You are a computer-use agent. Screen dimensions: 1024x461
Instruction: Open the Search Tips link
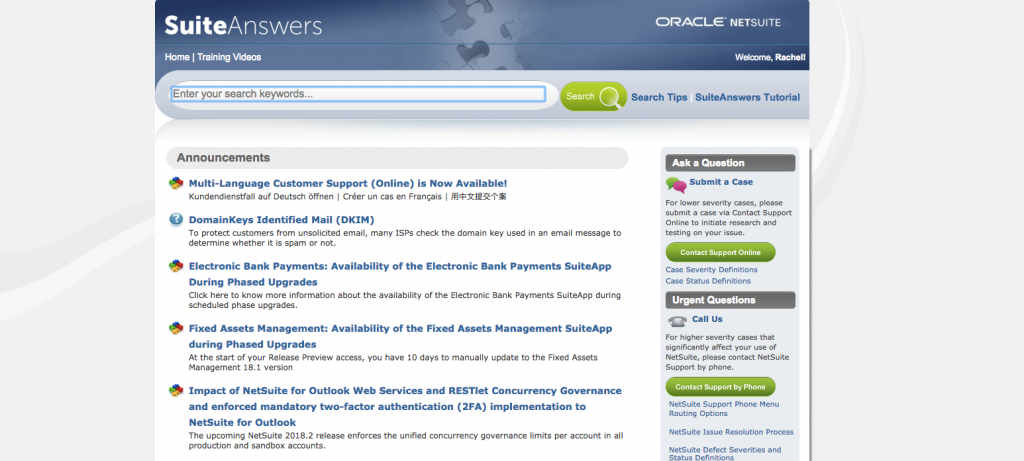tap(659, 97)
